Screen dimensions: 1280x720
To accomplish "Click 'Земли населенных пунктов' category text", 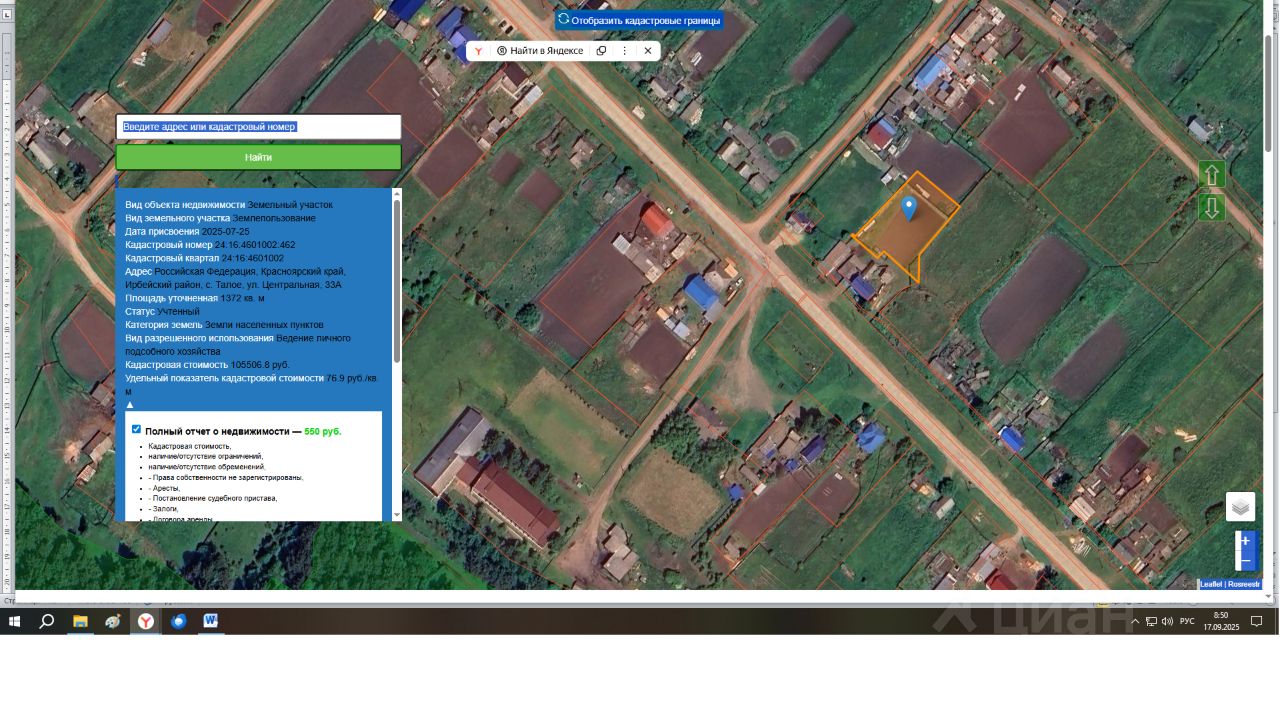I will (x=262, y=325).
